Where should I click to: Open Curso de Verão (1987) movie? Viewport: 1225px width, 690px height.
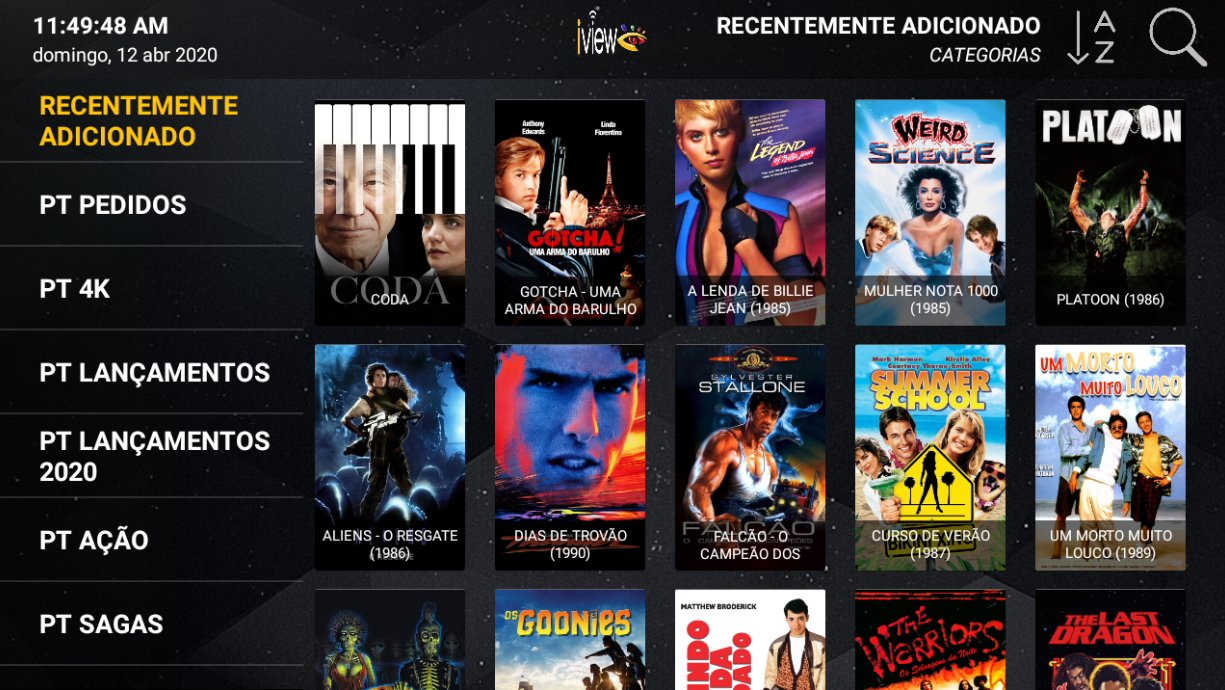tap(930, 458)
